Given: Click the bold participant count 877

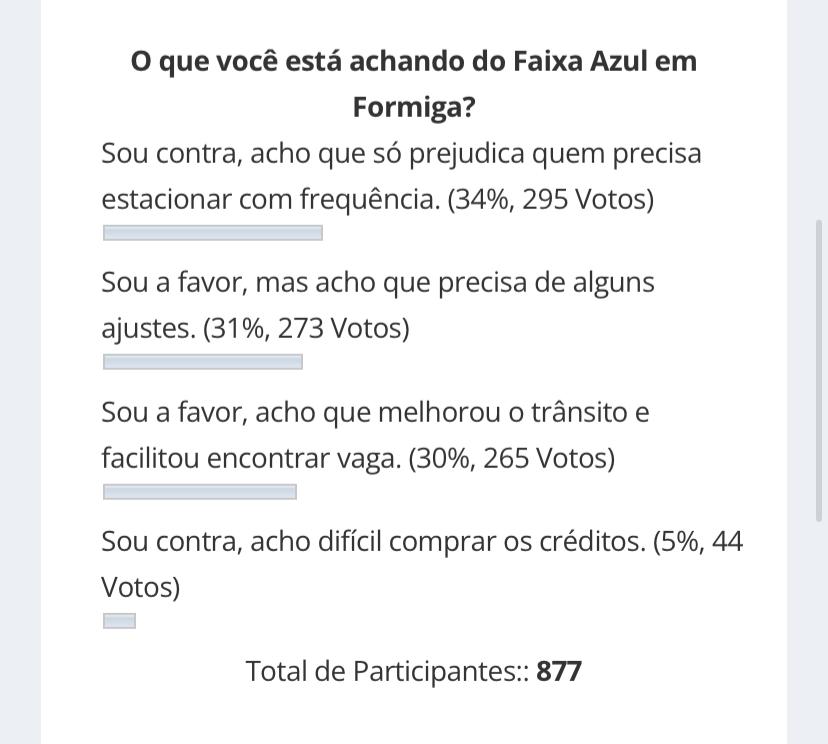Looking at the screenshot, I should pyautogui.click(x=559, y=671).
